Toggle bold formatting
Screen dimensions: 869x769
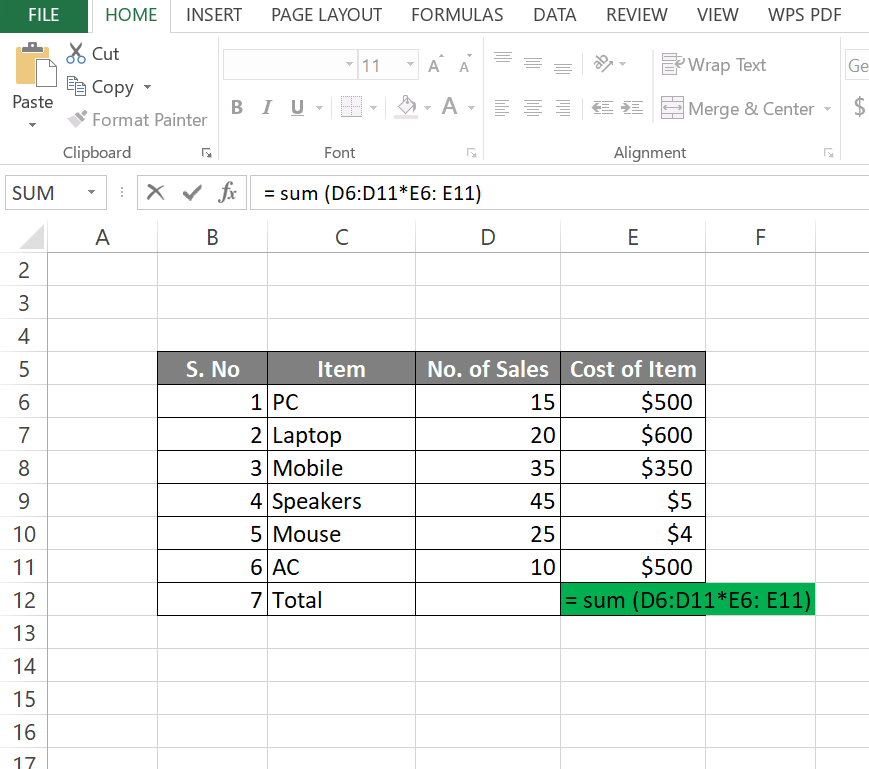point(236,107)
